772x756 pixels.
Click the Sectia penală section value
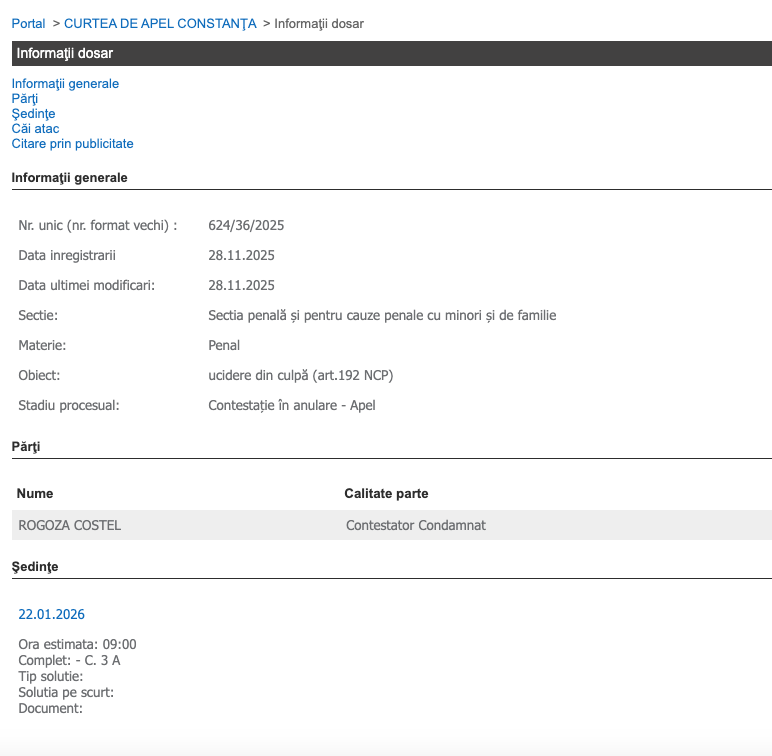click(x=381, y=316)
